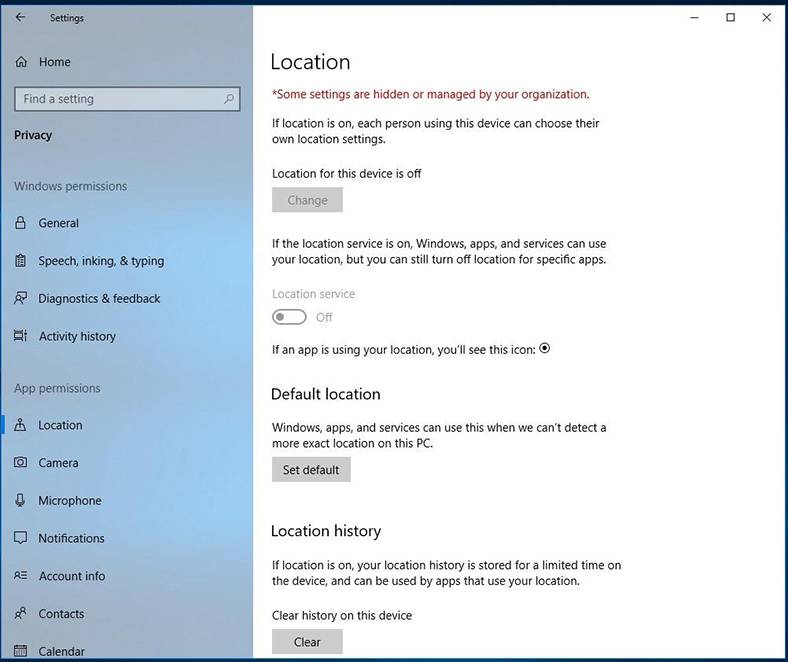This screenshot has height=662, width=788.
Task: Open the Home icon in sidebar
Action: pyautogui.click(x=21, y=62)
